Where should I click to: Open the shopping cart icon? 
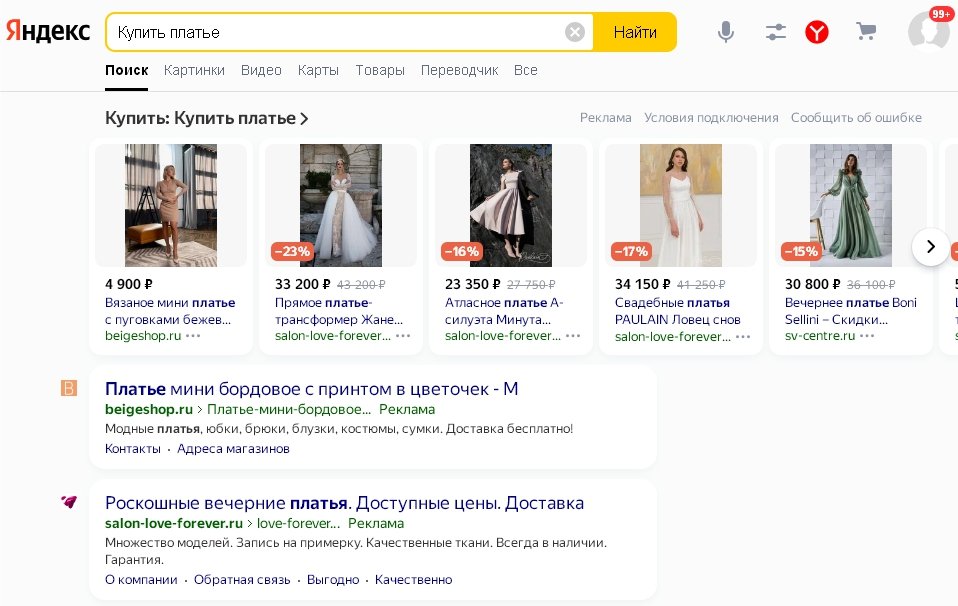point(866,32)
